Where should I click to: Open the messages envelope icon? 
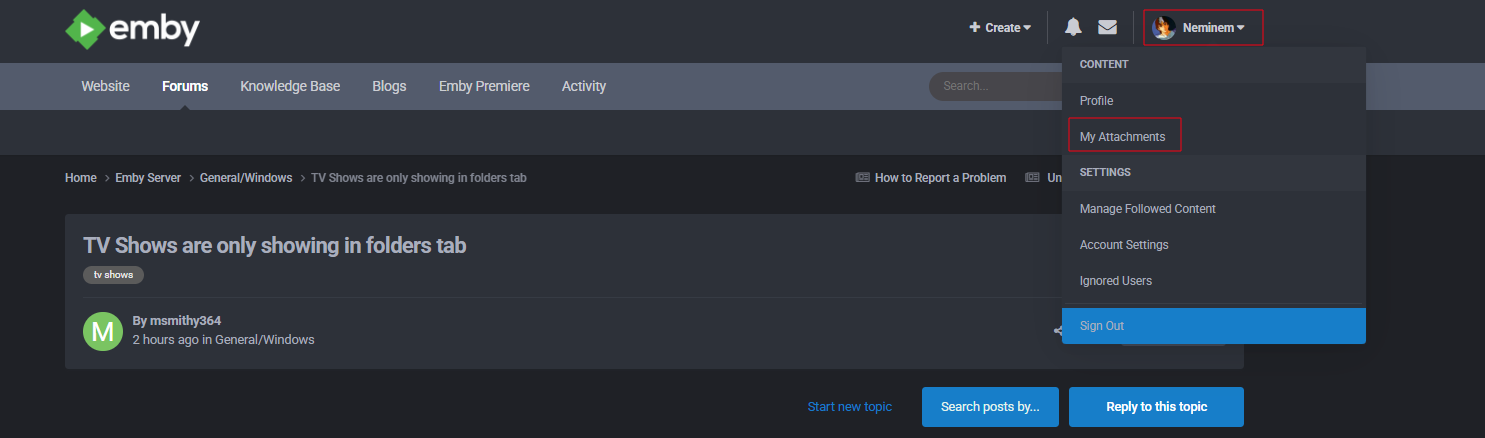point(1107,27)
